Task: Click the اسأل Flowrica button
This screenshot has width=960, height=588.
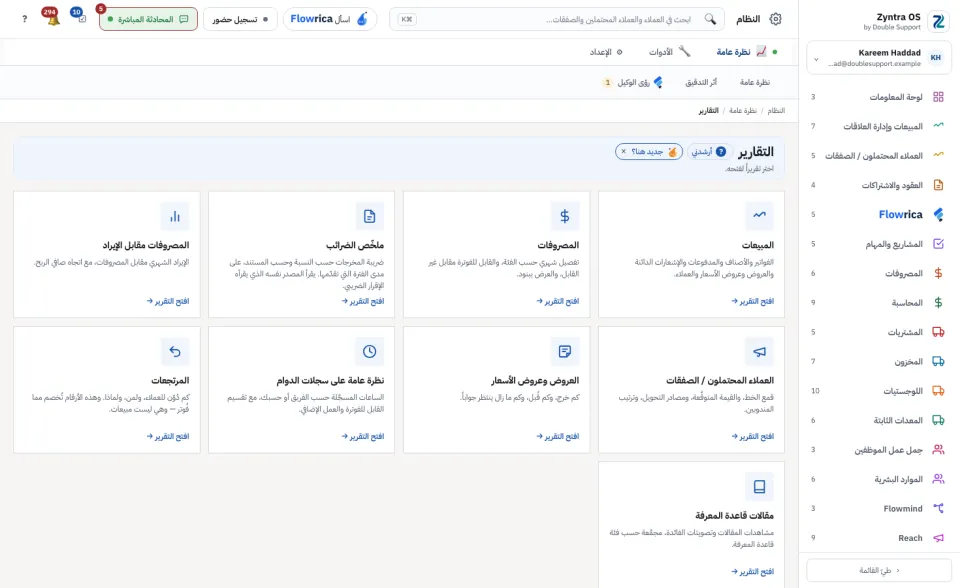Action: (329, 19)
